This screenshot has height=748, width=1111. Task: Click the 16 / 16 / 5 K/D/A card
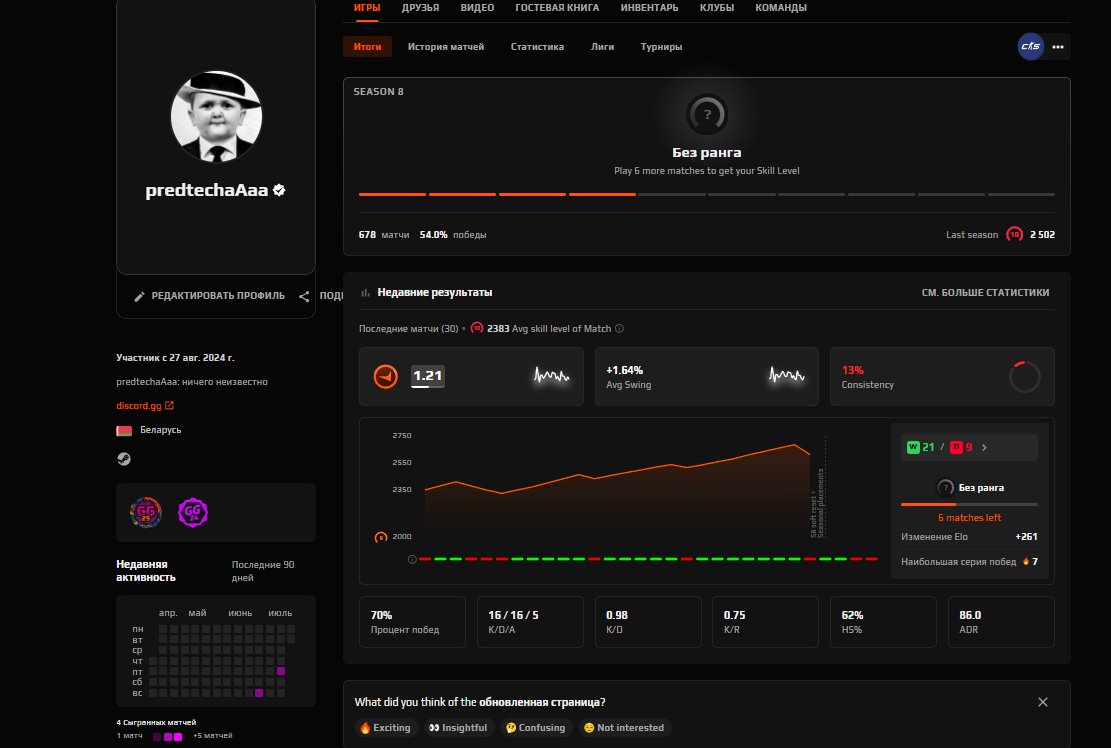530,622
